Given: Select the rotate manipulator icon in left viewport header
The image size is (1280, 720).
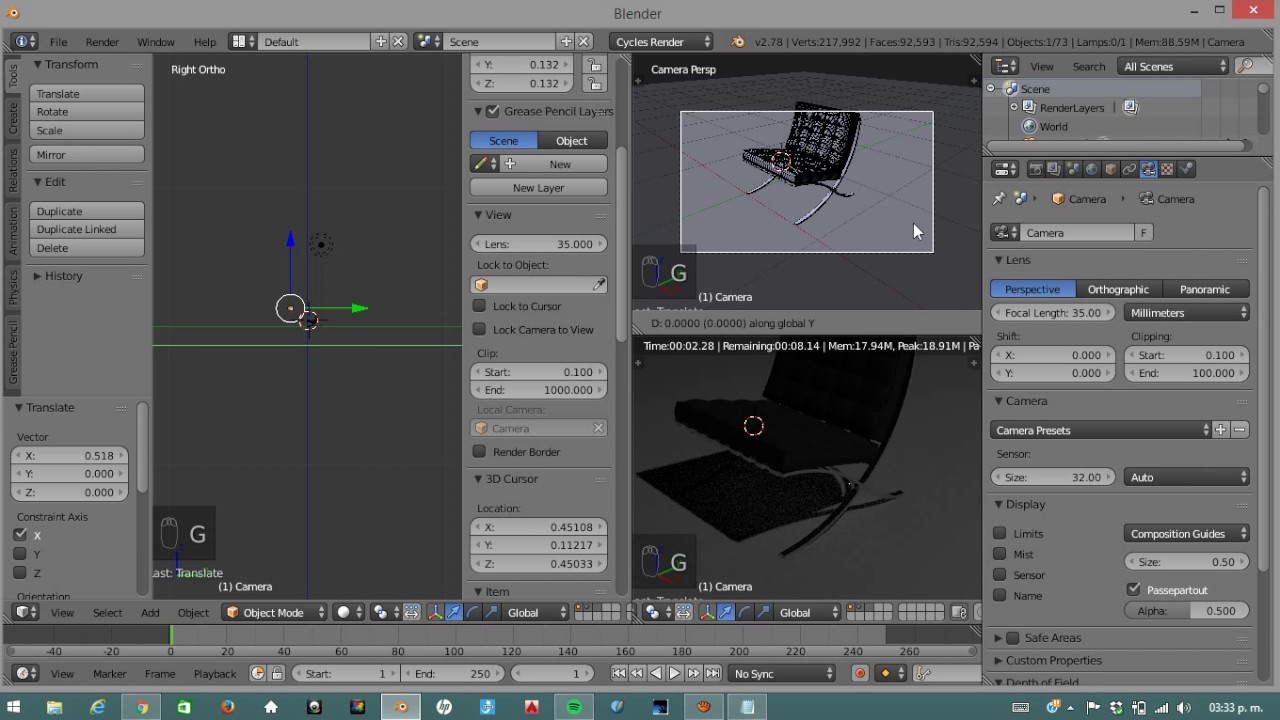Looking at the screenshot, I should 472,612.
